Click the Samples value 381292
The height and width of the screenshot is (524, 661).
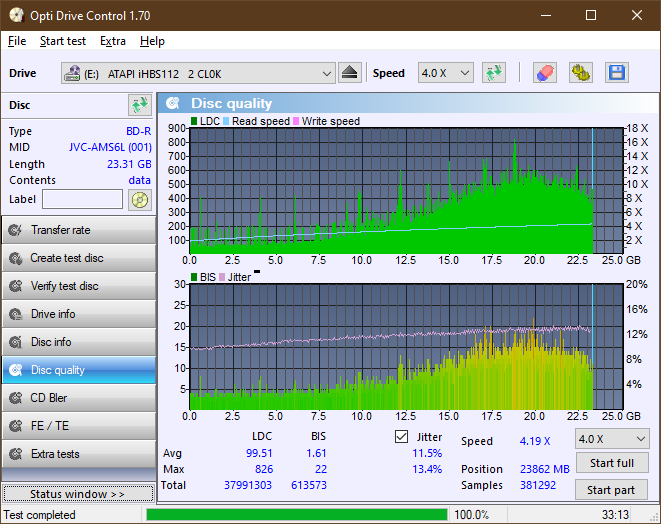click(x=538, y=485)
